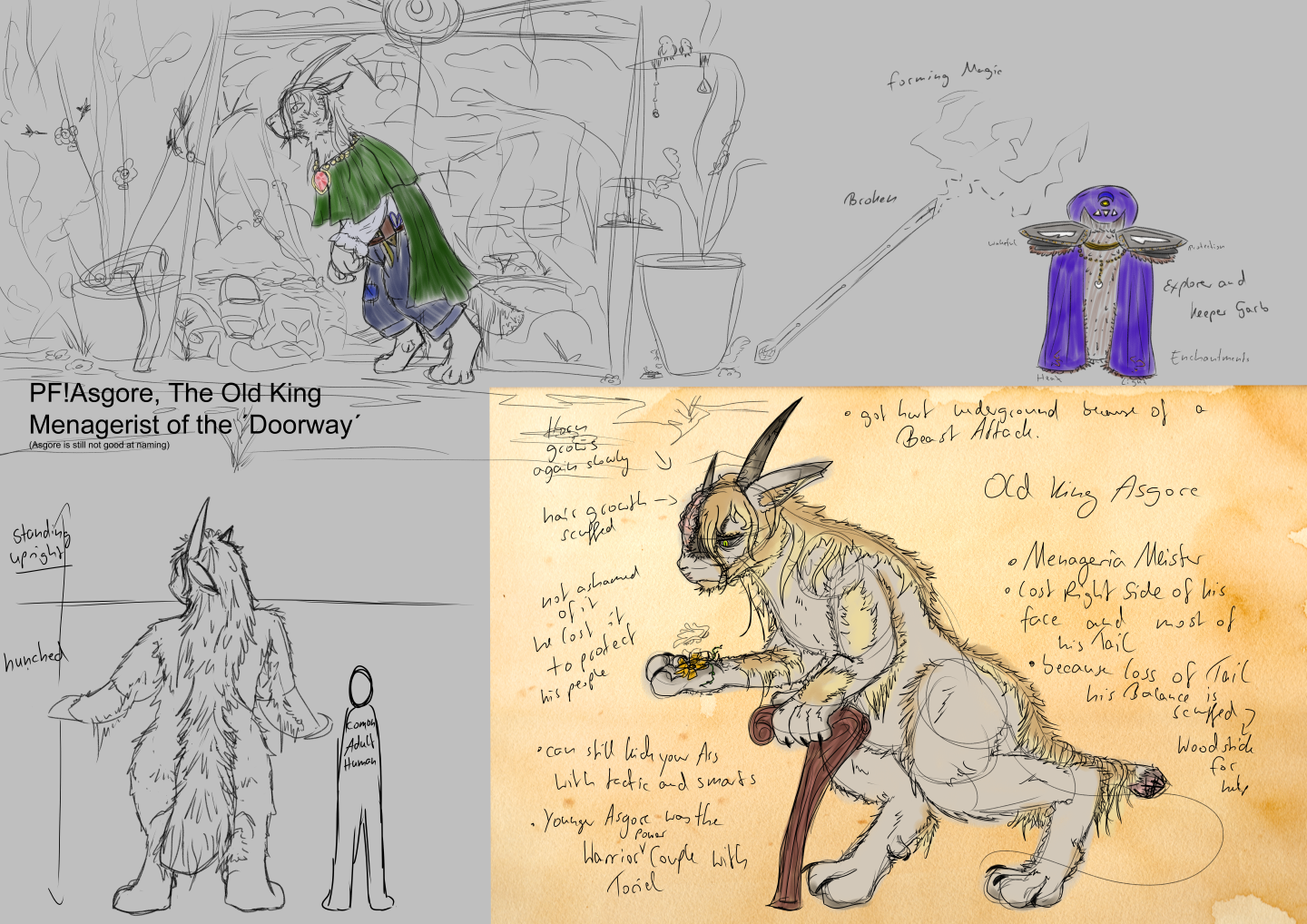
Task: Click the 'Warrior Couple with Toriel' line
Action: click(x=663, y=867)
